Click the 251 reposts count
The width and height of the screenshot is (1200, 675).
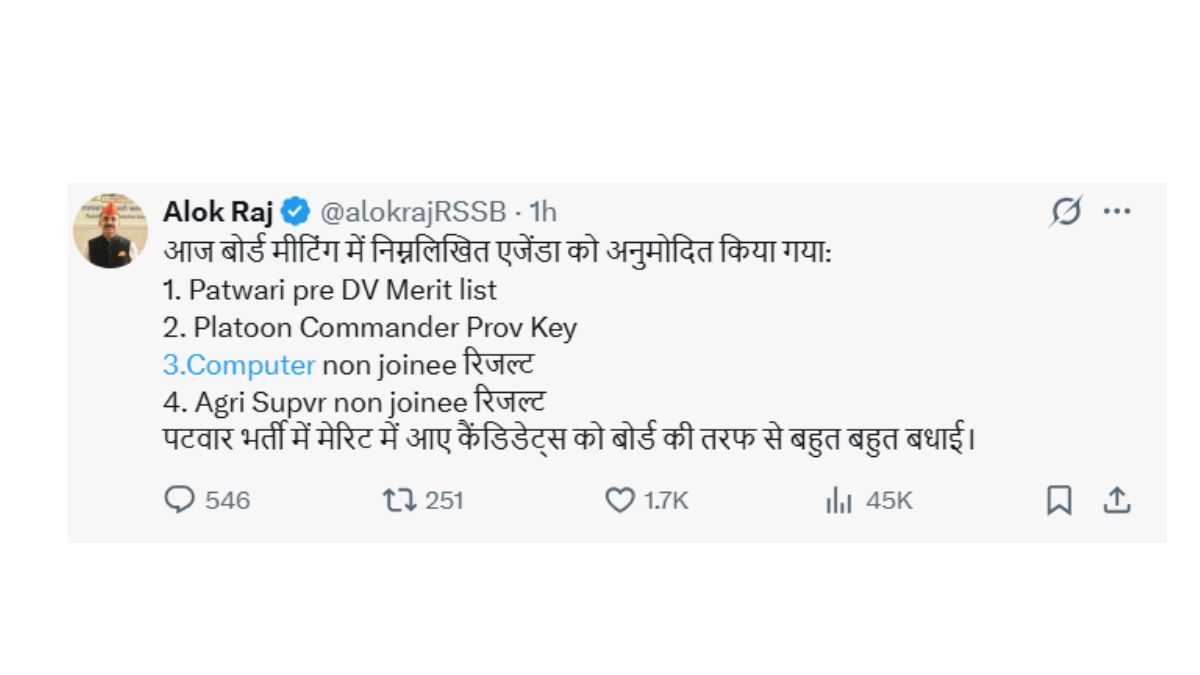(x=444, y=500)
